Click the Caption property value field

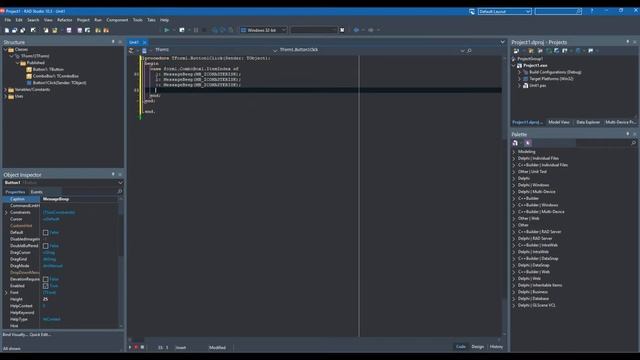[x=79, y=199]
